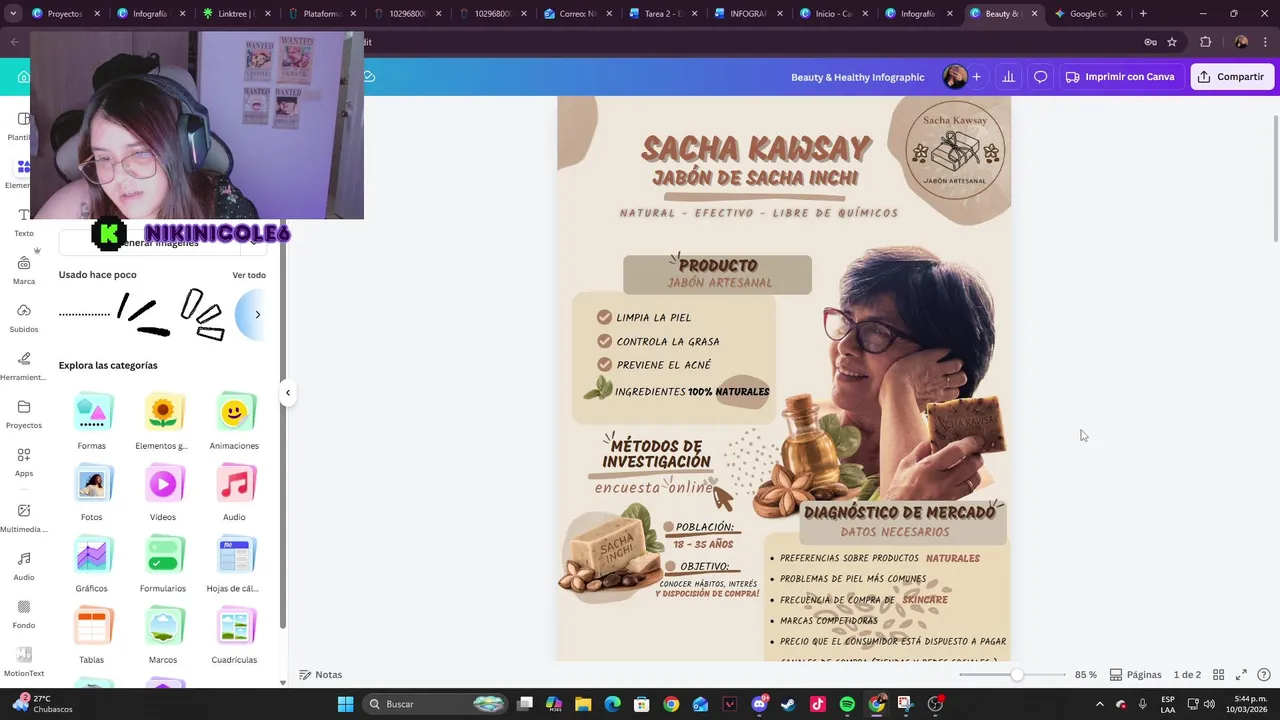Open the comments speech bubble icon
The image size is (1280, 720).
tap(1040, 77)
